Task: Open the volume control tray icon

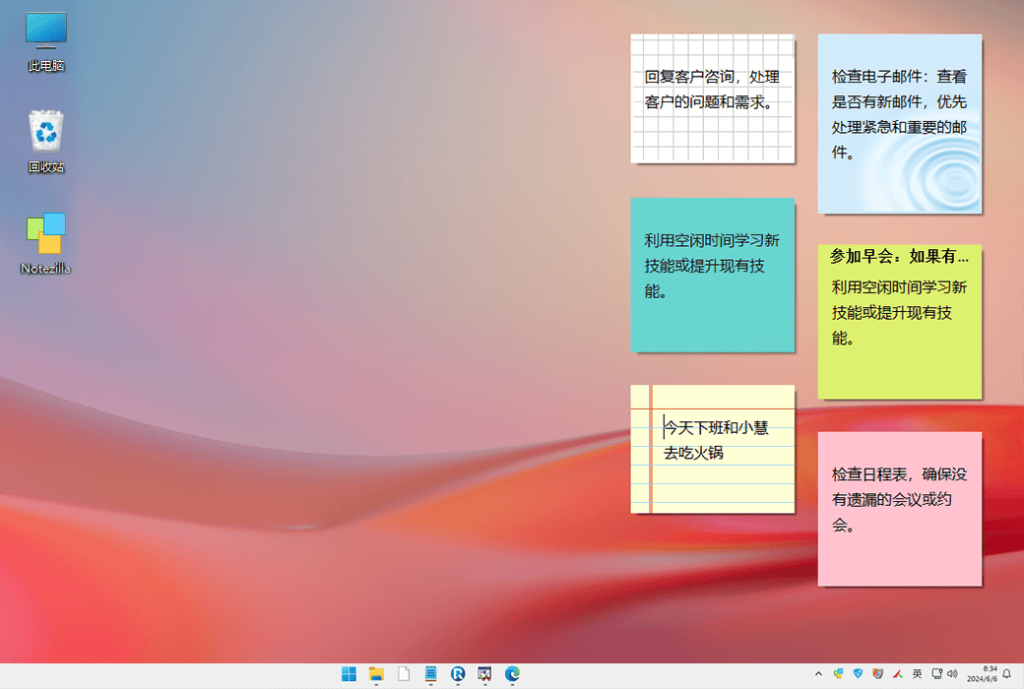Action: pyautogui.click(x=952, y=674)
